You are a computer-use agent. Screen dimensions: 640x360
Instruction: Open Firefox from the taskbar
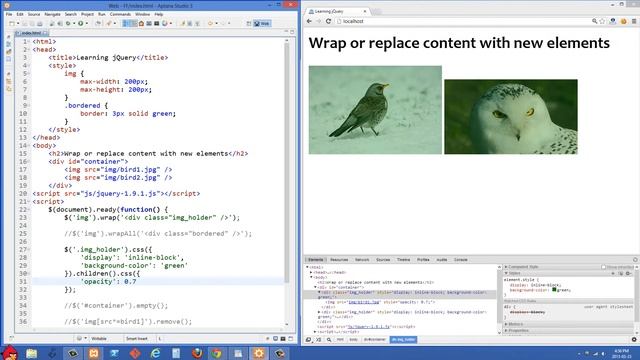click(197, 353)
